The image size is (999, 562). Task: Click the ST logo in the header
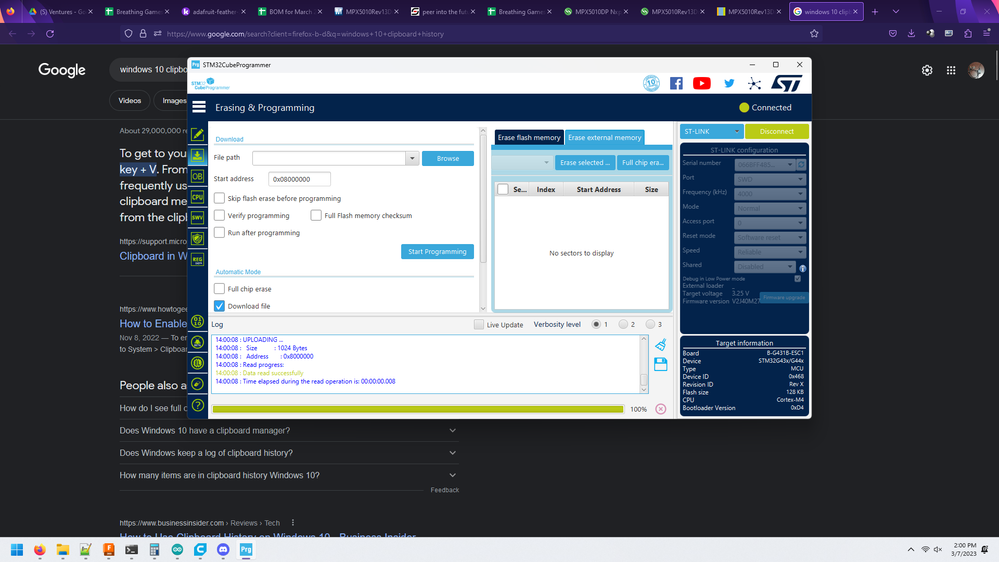click(786, 83)
